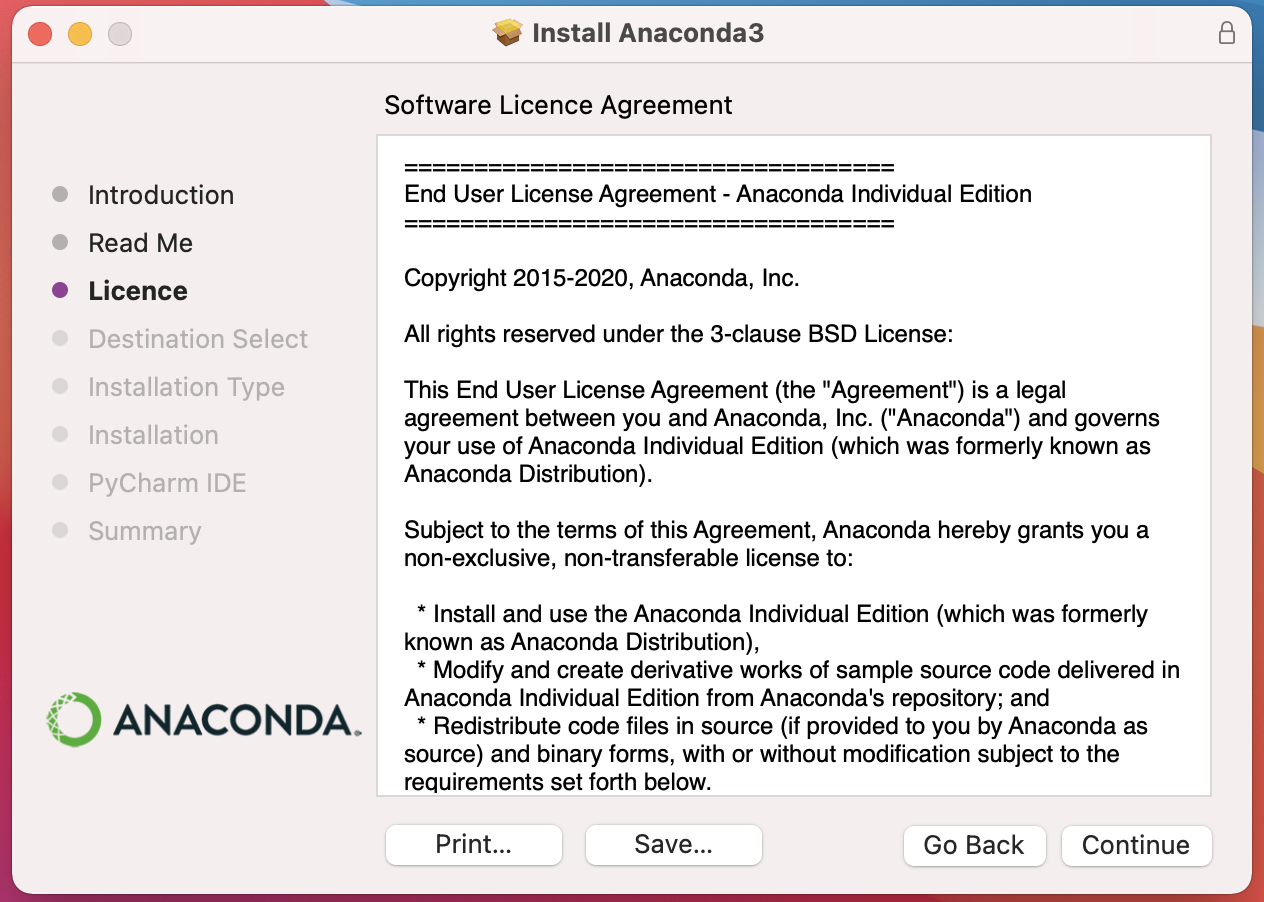Click the bullet next to Summary

point(57,530)
